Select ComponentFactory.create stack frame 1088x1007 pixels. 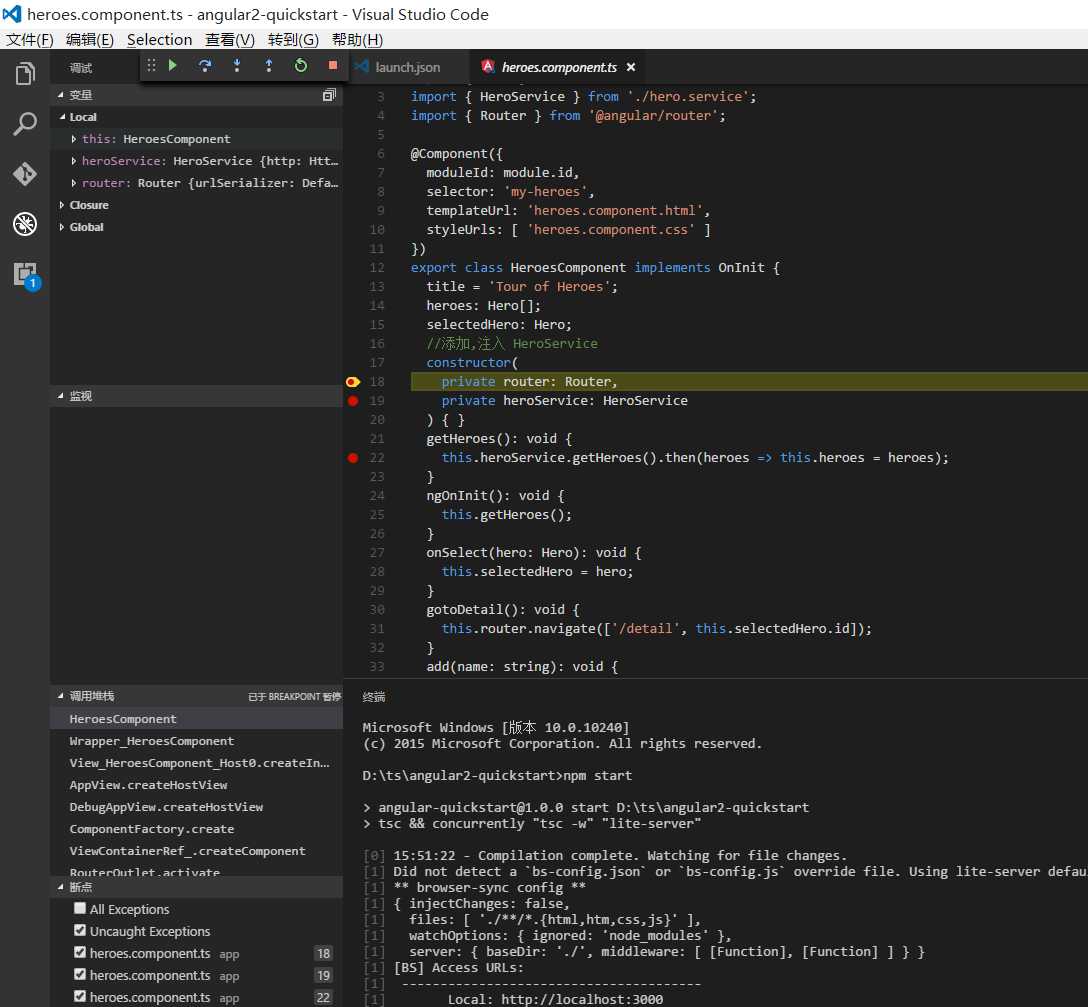(196, 829)
